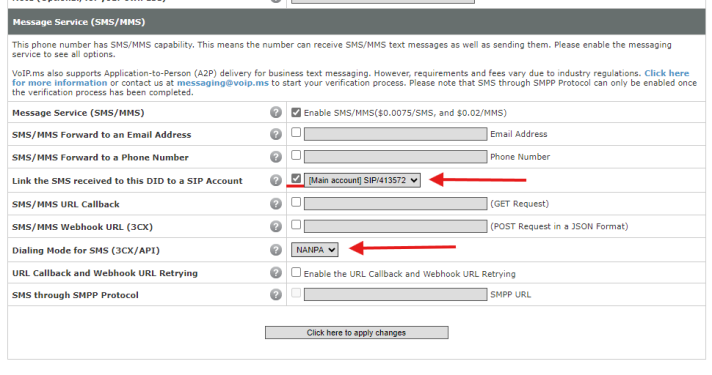Focus the SMPP URL input field

(x=396, y=294)
